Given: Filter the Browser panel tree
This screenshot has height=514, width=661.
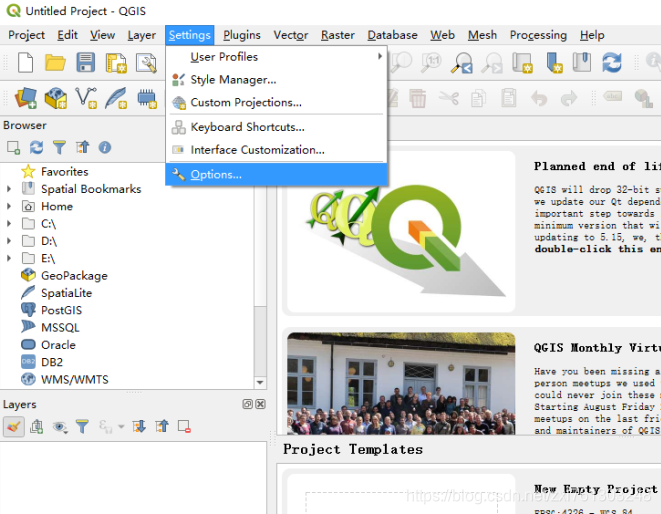Looking at the screenshot, I should (59, 148).
